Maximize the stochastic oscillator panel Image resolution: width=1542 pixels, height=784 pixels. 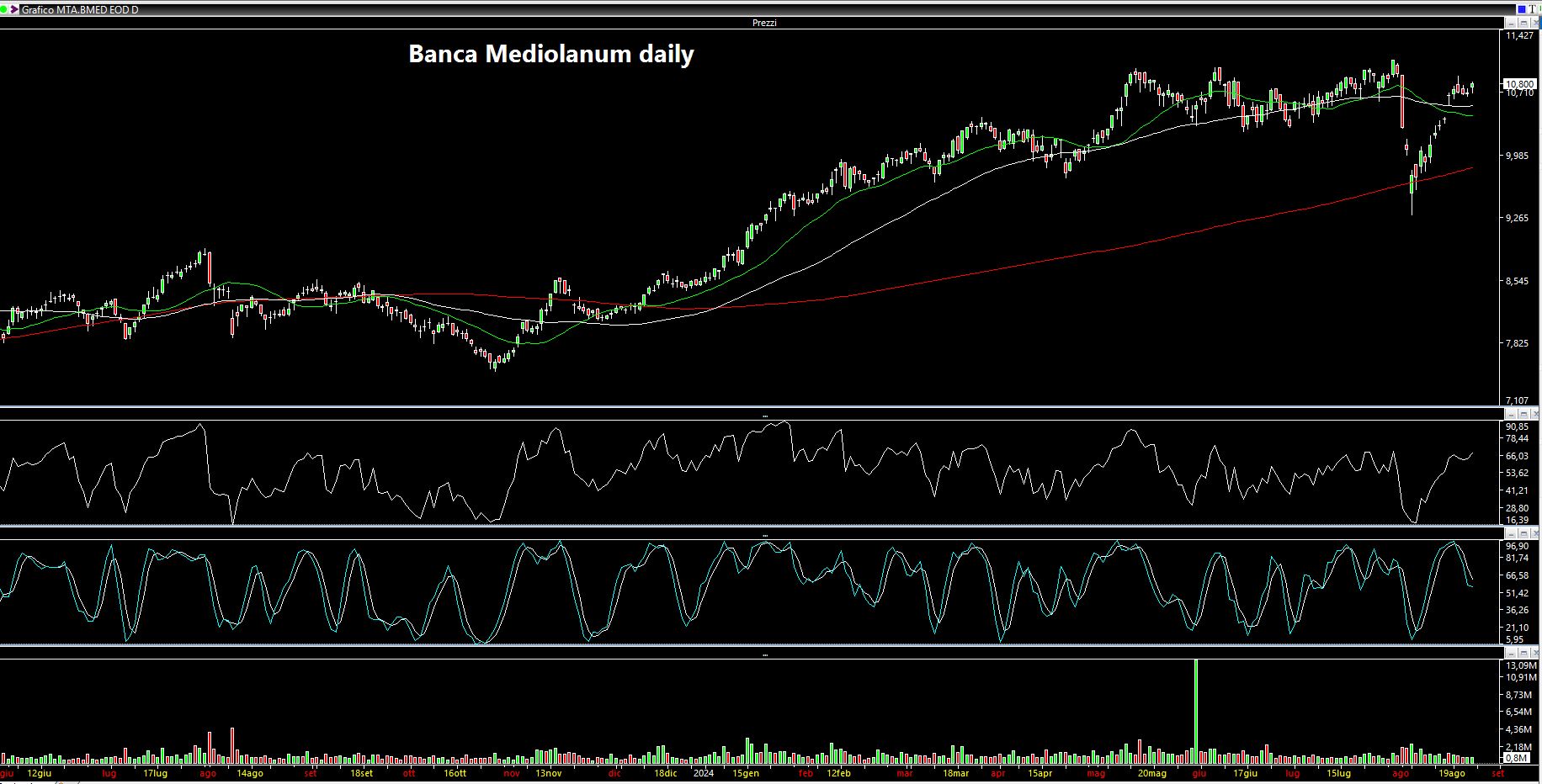[x=1523, y=533]
